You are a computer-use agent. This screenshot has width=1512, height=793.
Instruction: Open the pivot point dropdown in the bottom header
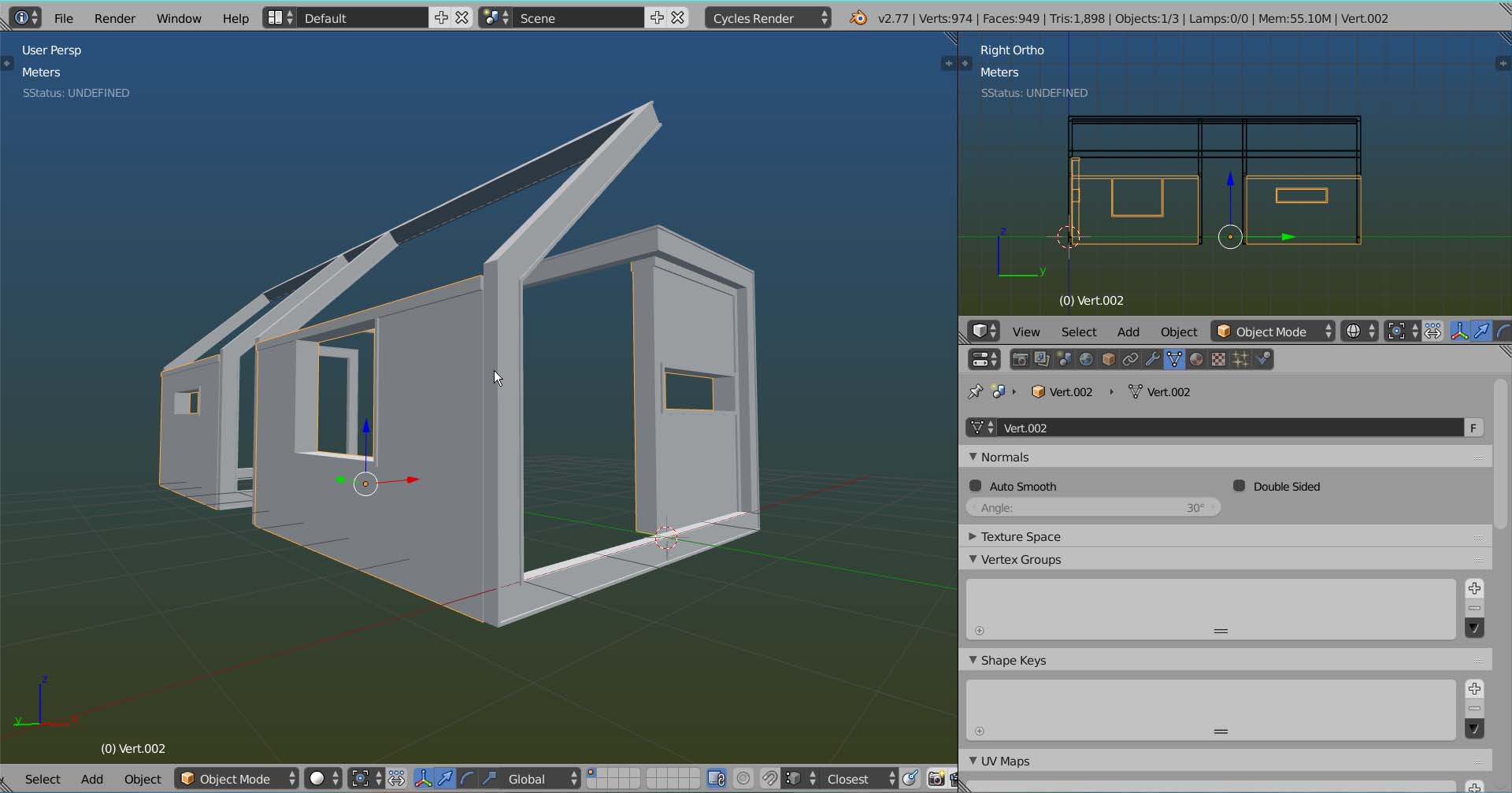click(x=367, y=779)
